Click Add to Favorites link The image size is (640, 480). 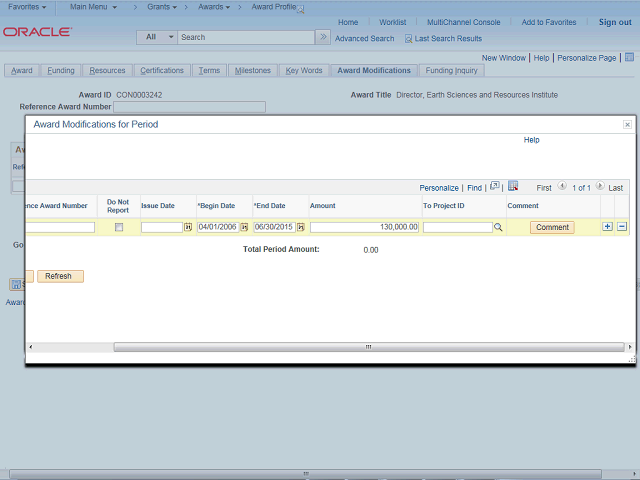[x=549, y=22]
